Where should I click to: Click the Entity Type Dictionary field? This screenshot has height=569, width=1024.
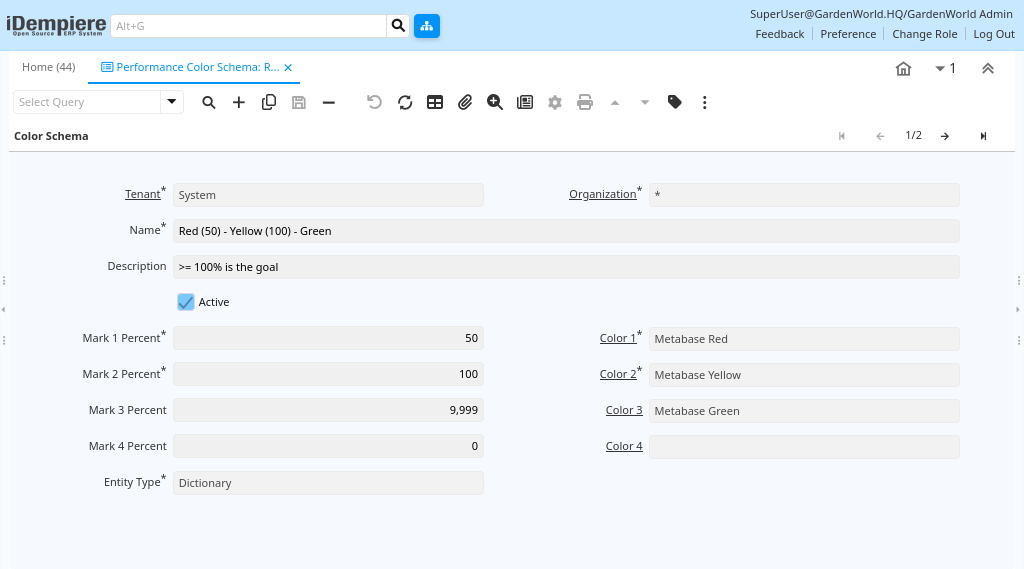coord(328,483)
